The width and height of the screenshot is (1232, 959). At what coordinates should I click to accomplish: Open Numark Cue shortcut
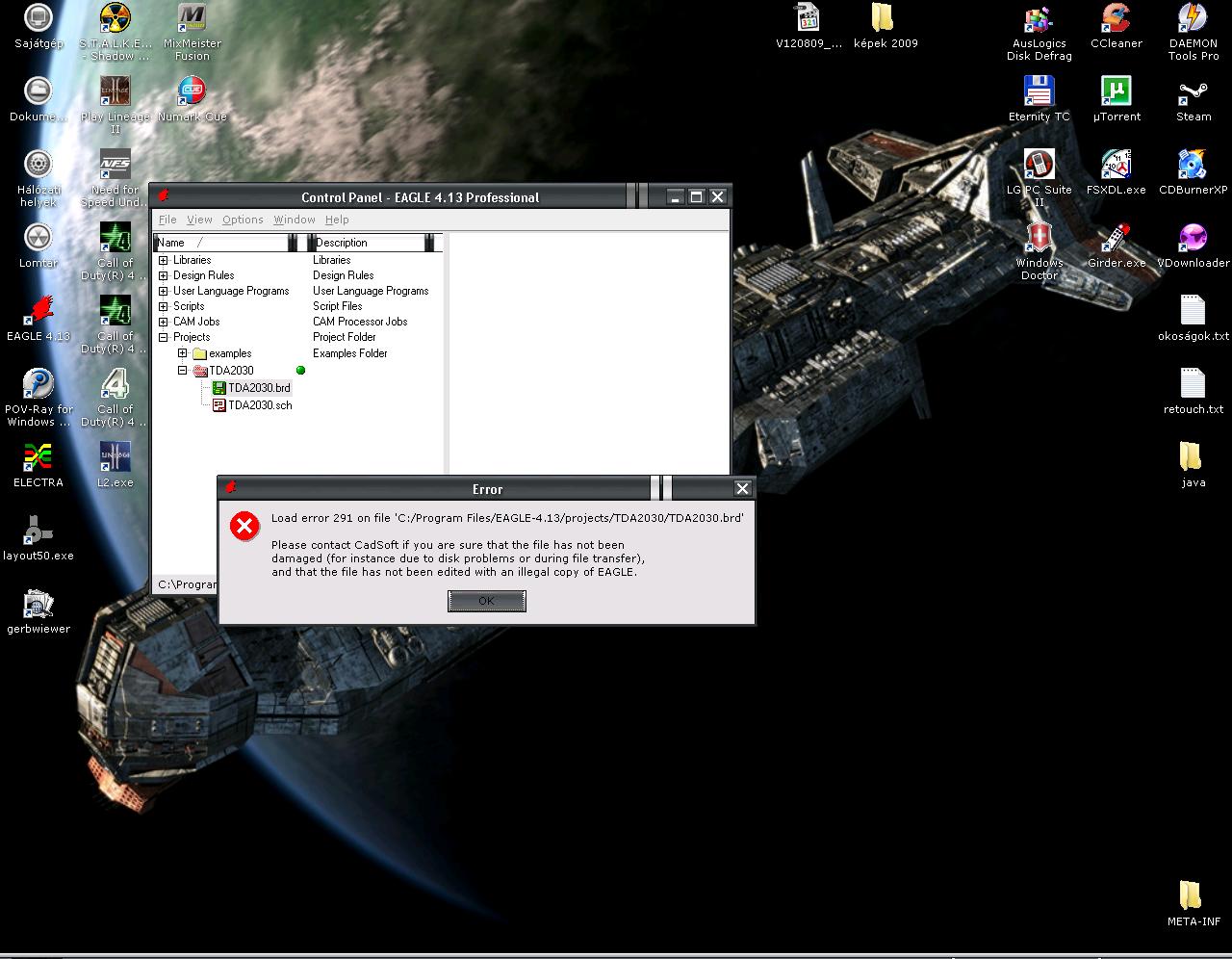(192, 100)
